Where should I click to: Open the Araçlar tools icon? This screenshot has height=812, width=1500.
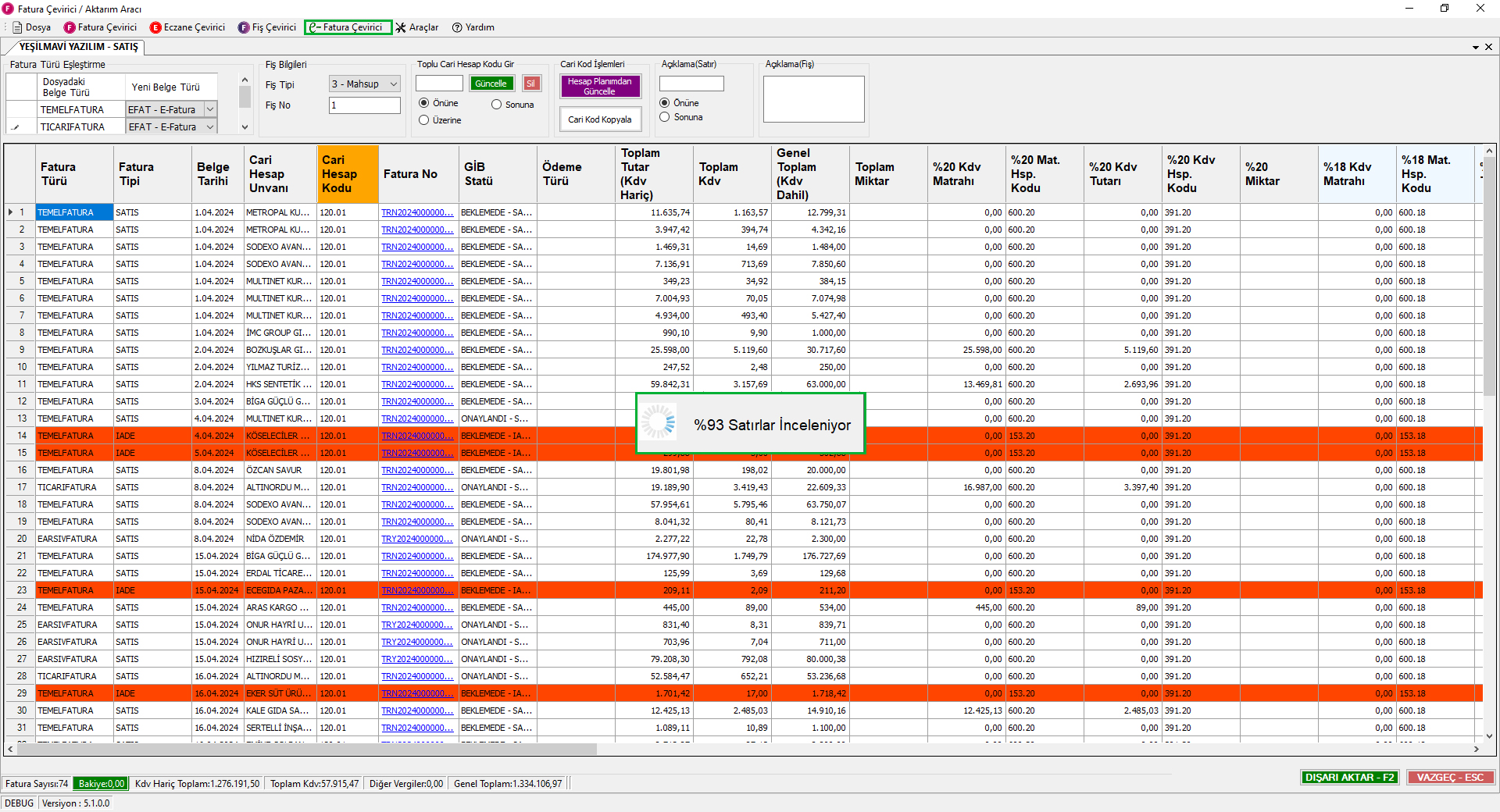tap(401, 27)
